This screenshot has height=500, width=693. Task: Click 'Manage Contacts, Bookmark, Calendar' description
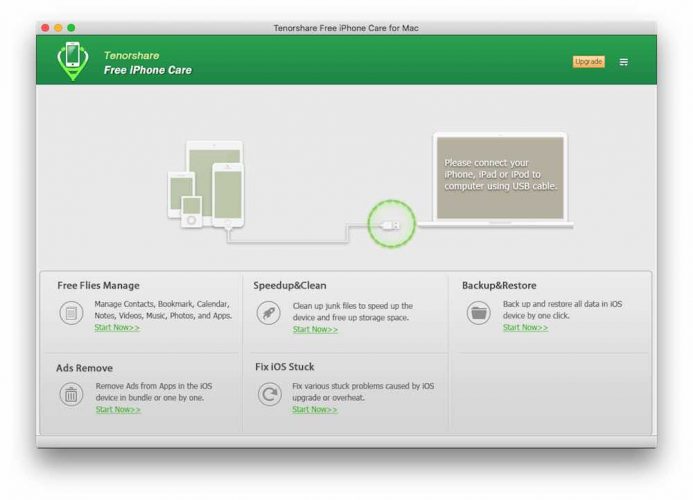tap(163, 310)
